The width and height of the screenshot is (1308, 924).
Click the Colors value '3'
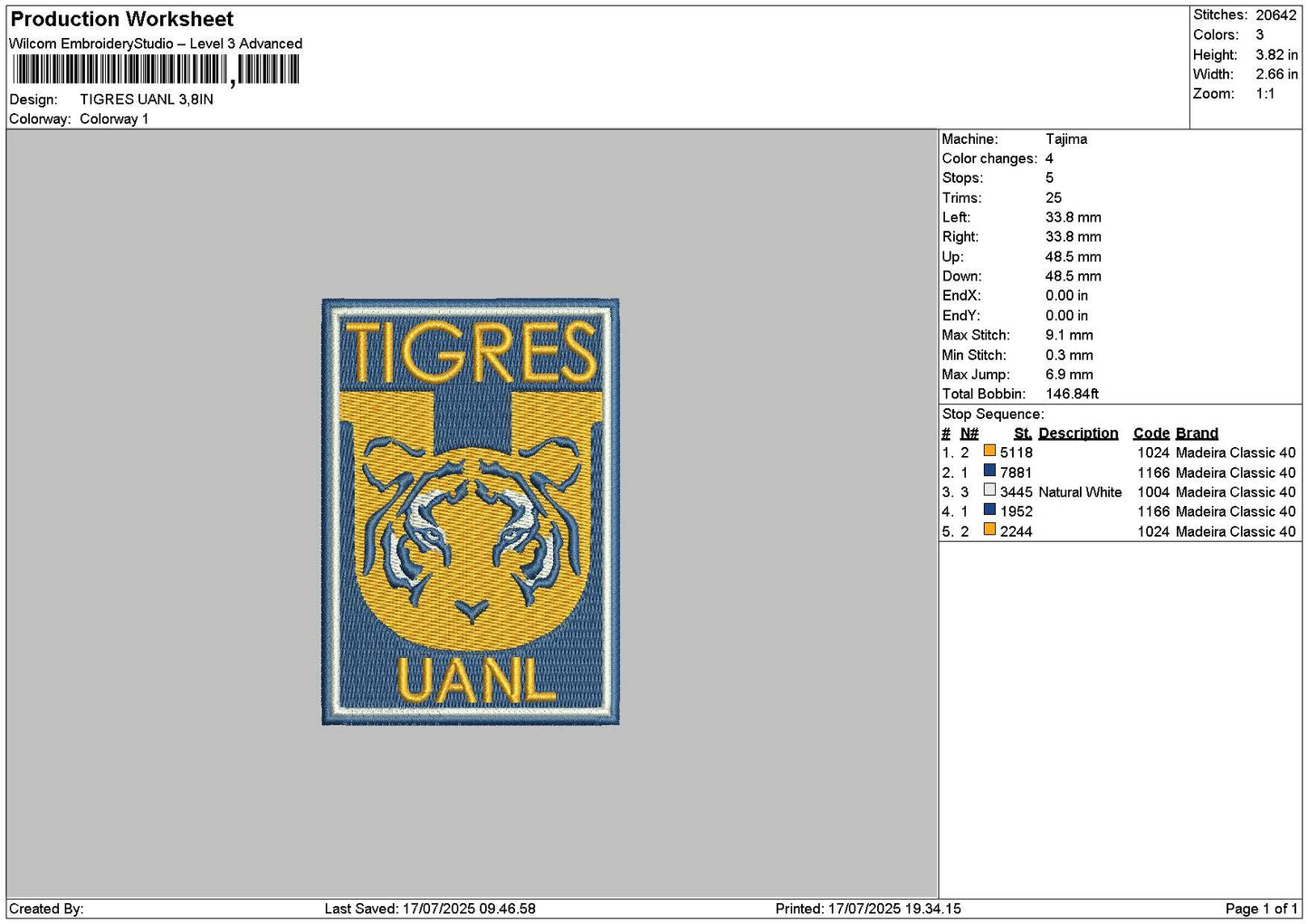(1260, 35)
